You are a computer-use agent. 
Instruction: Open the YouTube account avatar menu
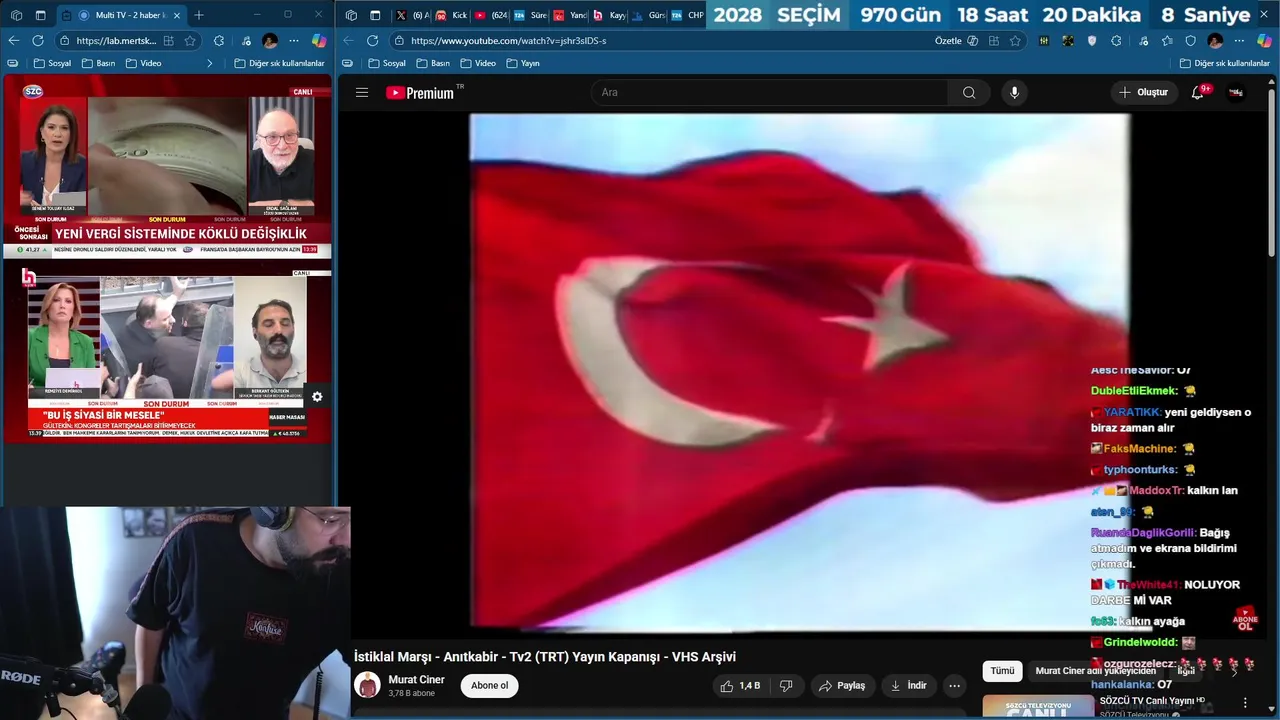click(1236, 92)
